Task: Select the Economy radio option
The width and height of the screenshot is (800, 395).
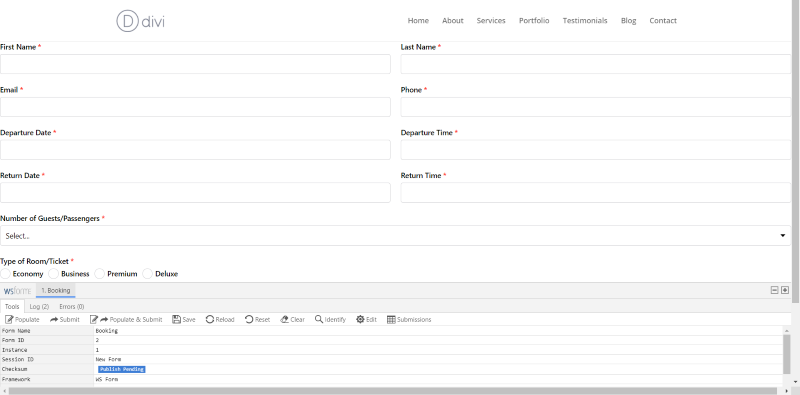Action: coord(5,274)
